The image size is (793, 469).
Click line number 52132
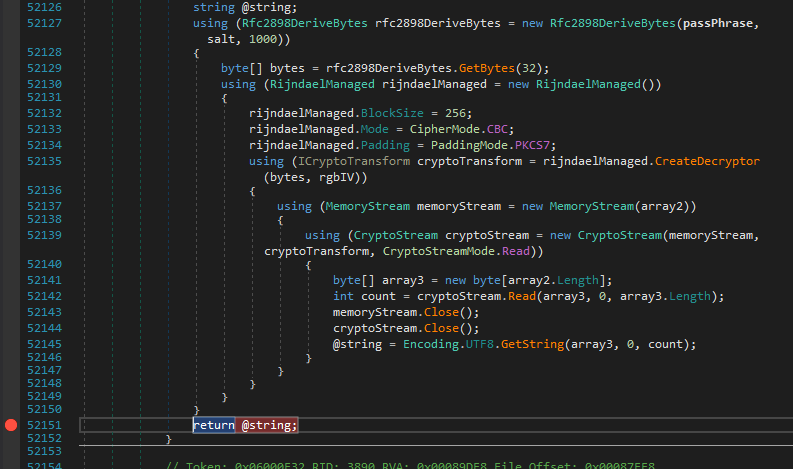45,113
